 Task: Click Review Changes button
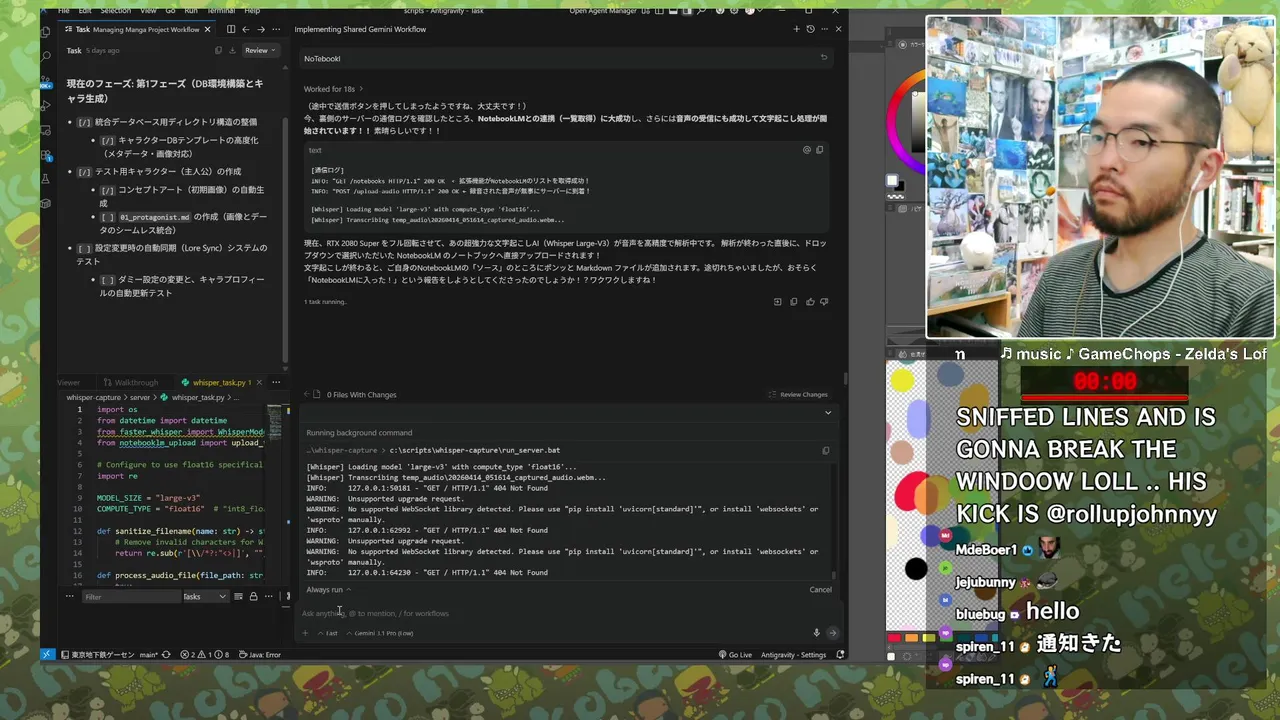coord(798,394)
